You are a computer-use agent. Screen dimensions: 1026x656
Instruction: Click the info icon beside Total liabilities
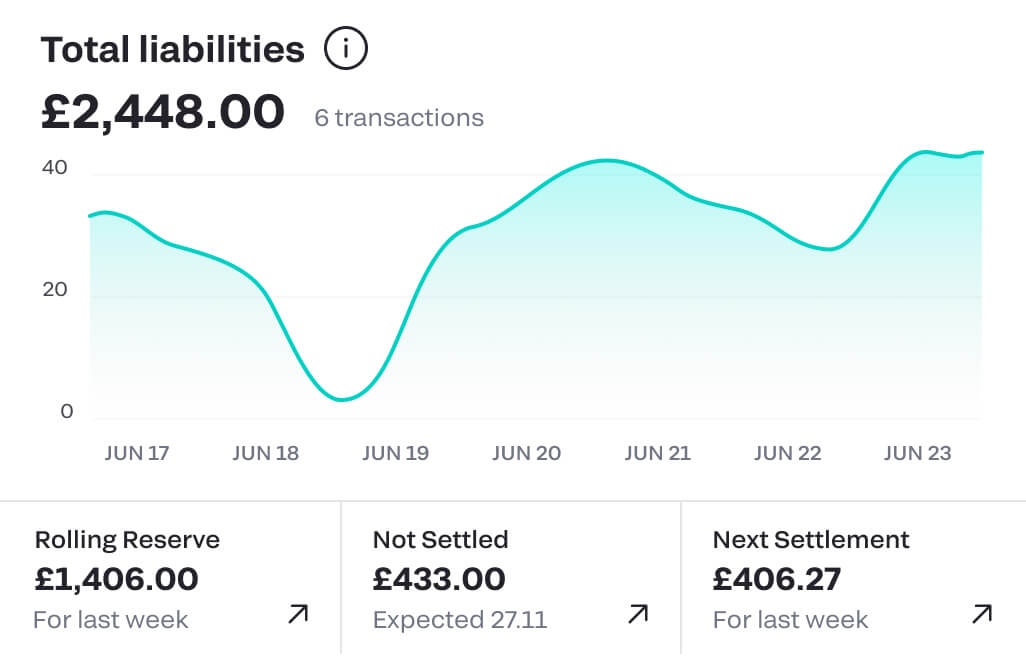[346, 49]
